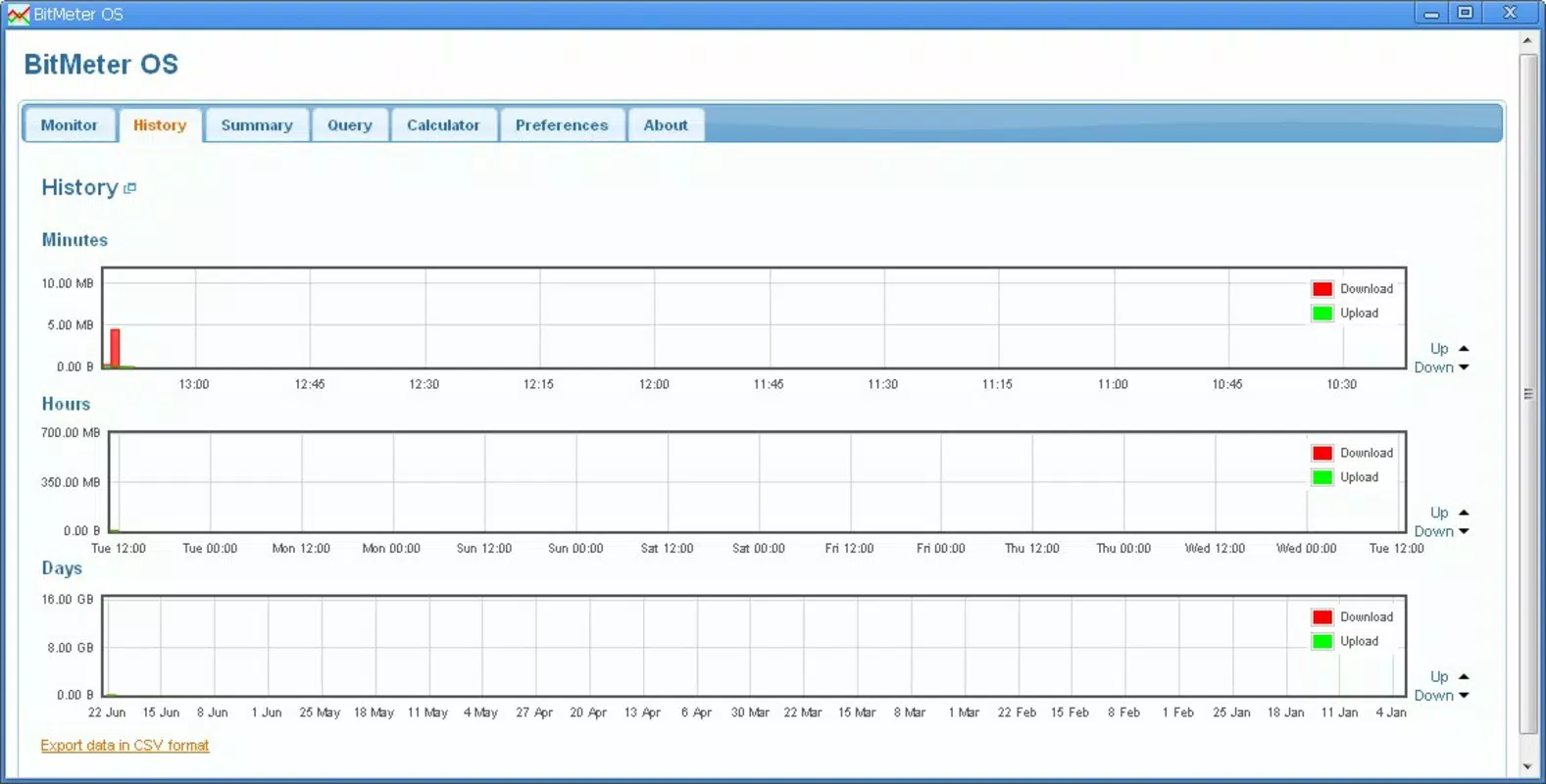Screen dimensions: 1546x784
Task: Go to the Query tab
Action: click(350, 125)
